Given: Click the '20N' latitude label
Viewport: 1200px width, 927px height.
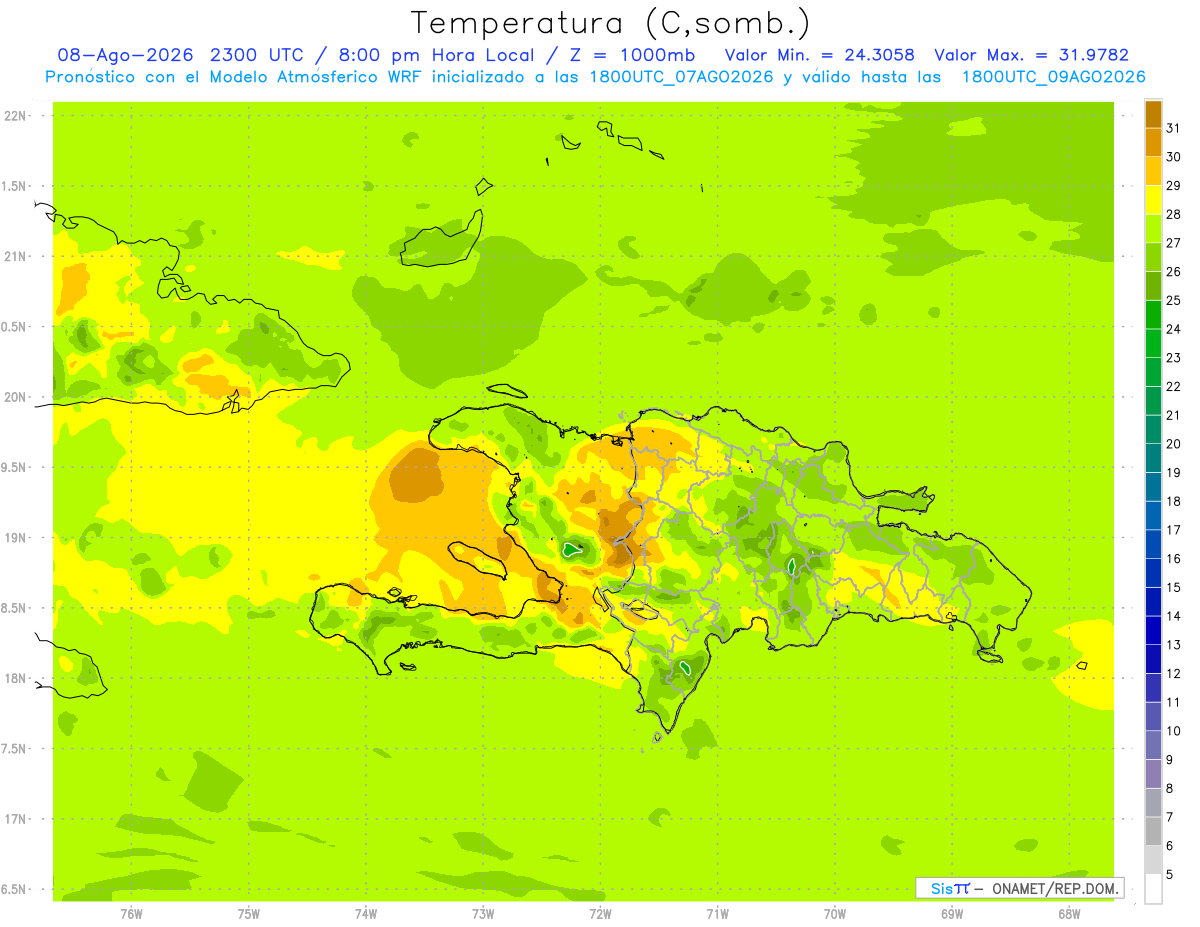Looking at the screenshot, I should [15, 397].
